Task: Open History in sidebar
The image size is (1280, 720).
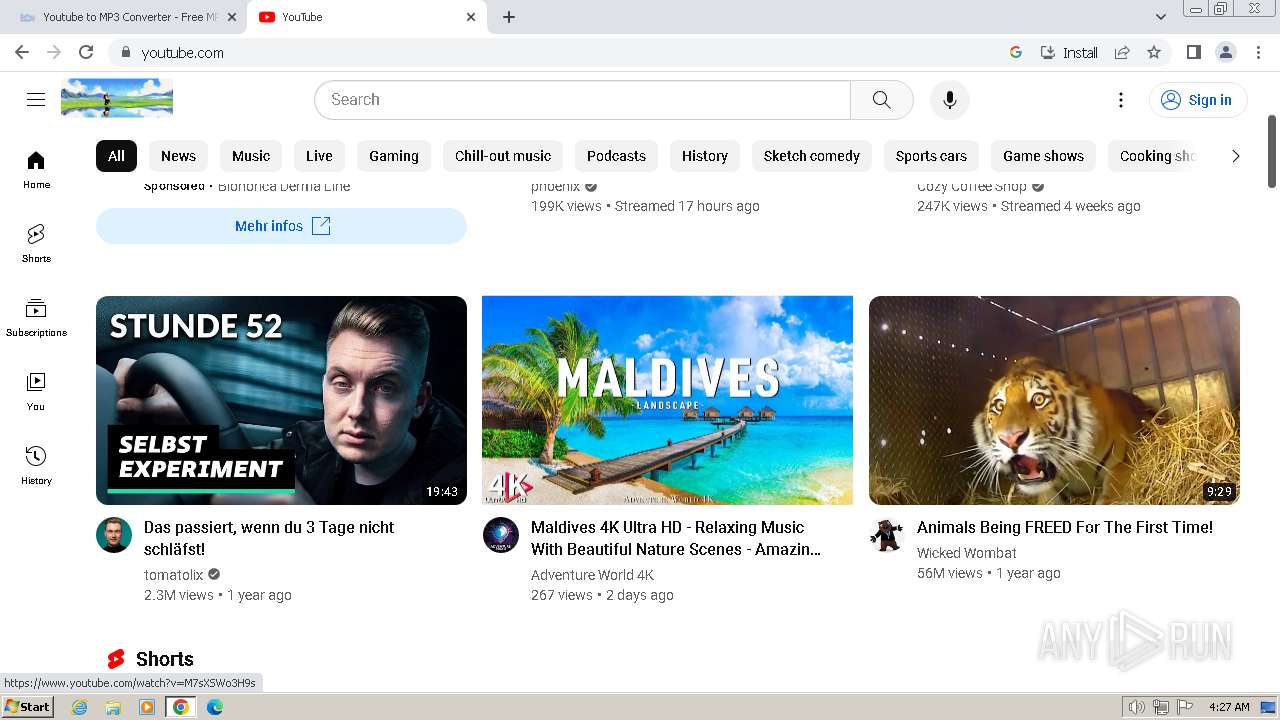Action: [x=36, y=466]
